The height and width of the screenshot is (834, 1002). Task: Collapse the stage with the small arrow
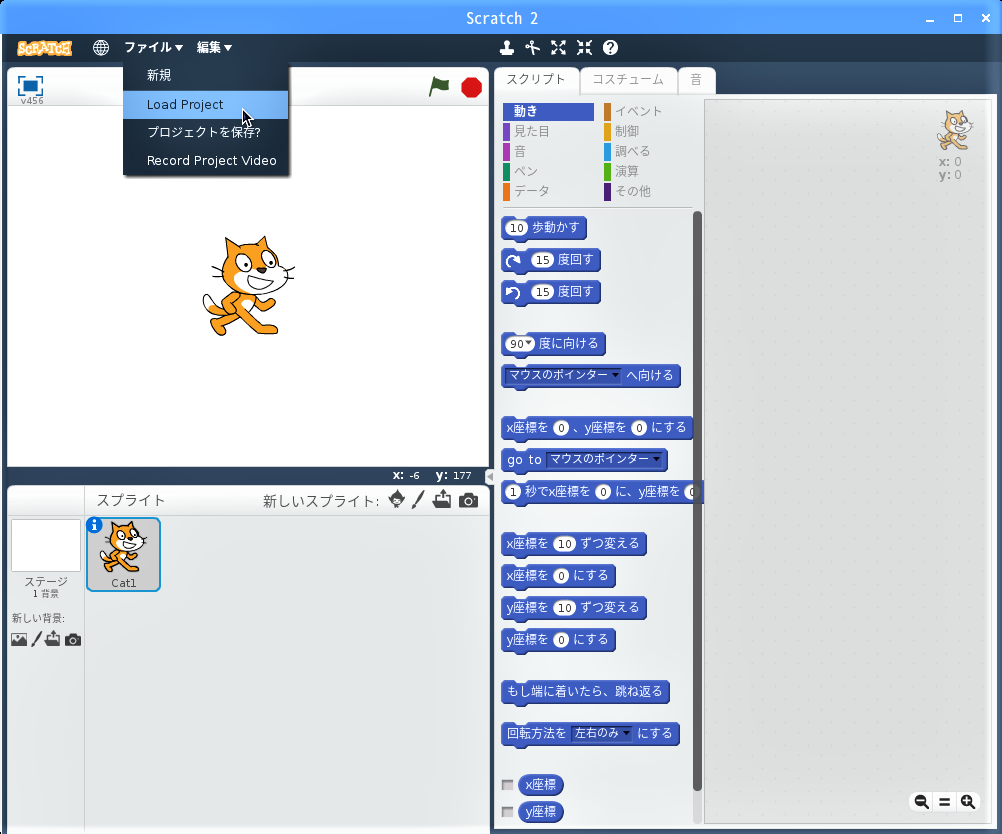click(489, 476)
